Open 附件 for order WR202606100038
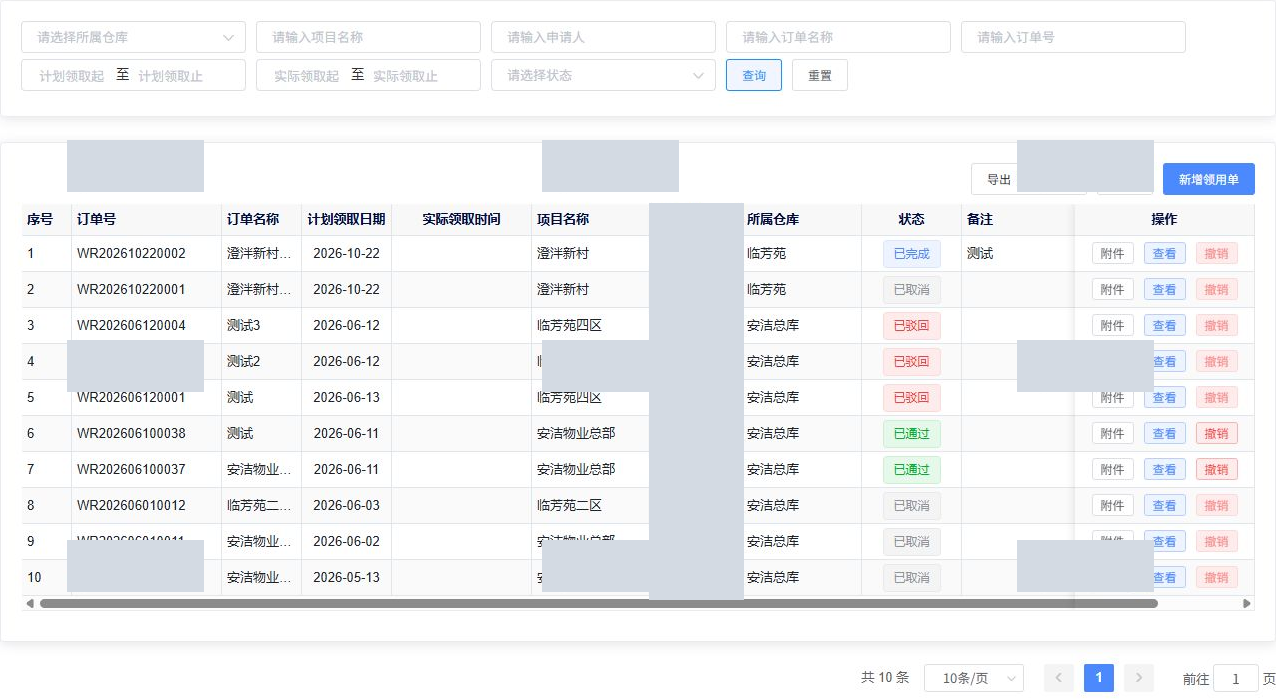Viewport: 1276px width, 700px height. (1113, 434)
